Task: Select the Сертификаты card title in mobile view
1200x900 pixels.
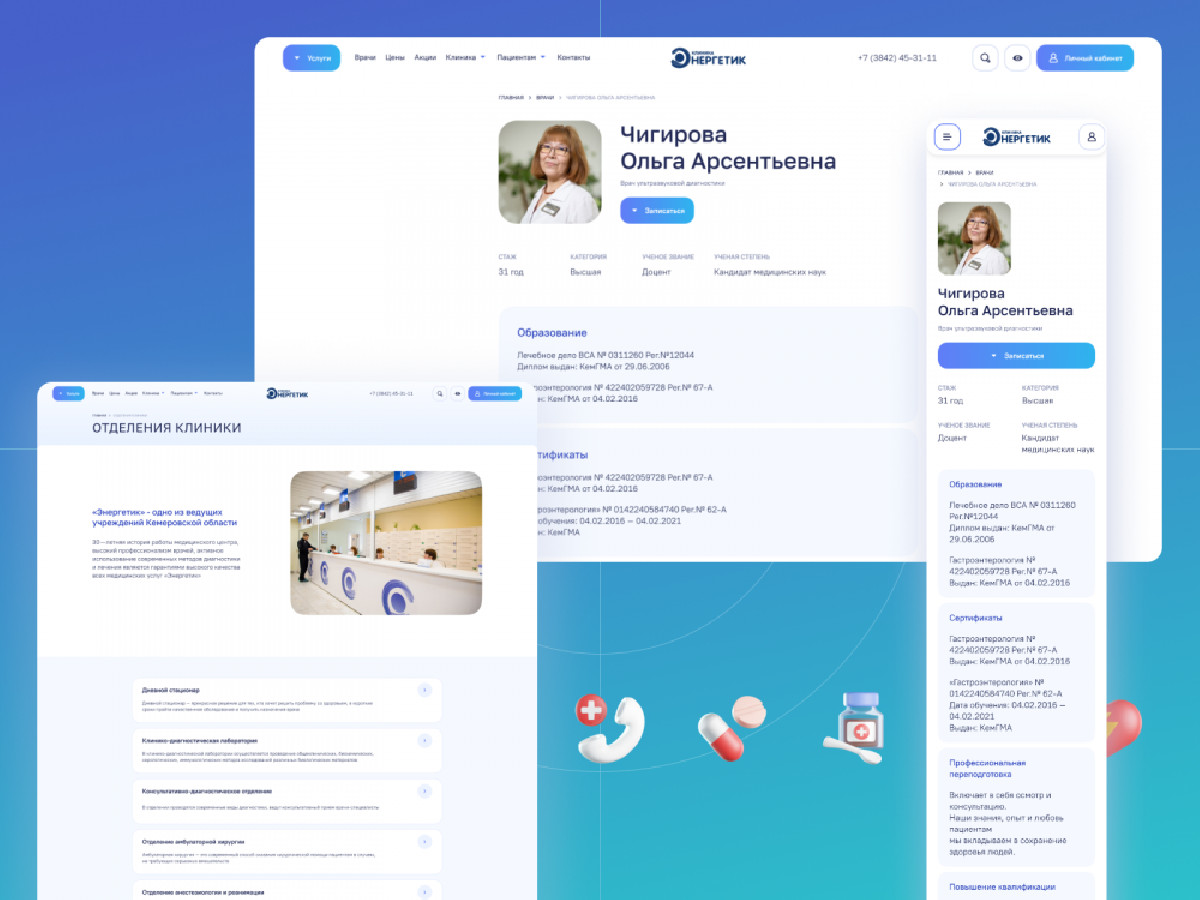Action: click(x=976, y=618)
